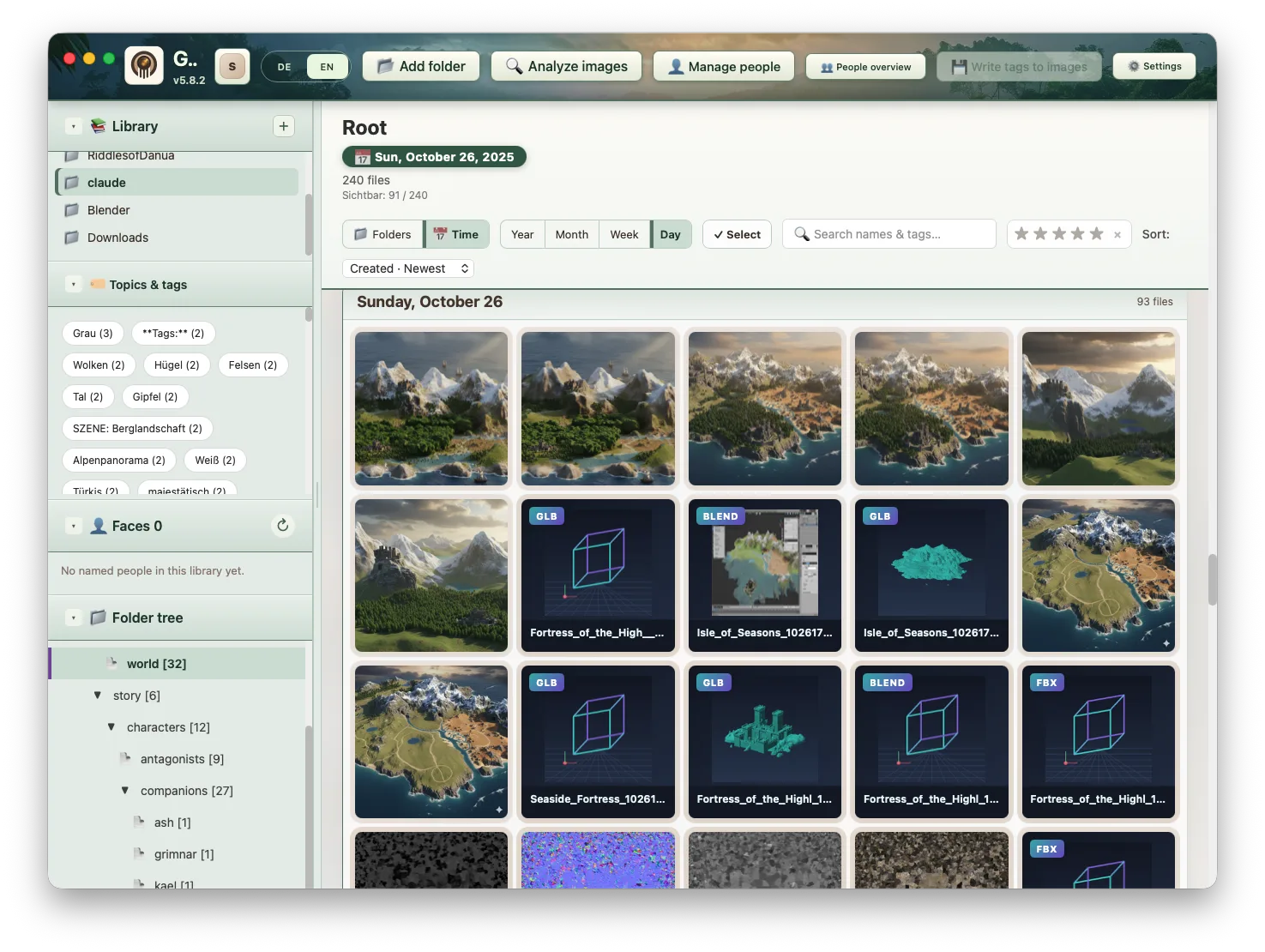This screenshot has height=952, width=1265.
Task: Toggle the SZENE: Berglandschaft (2) tag
Action: coord(137,429)
